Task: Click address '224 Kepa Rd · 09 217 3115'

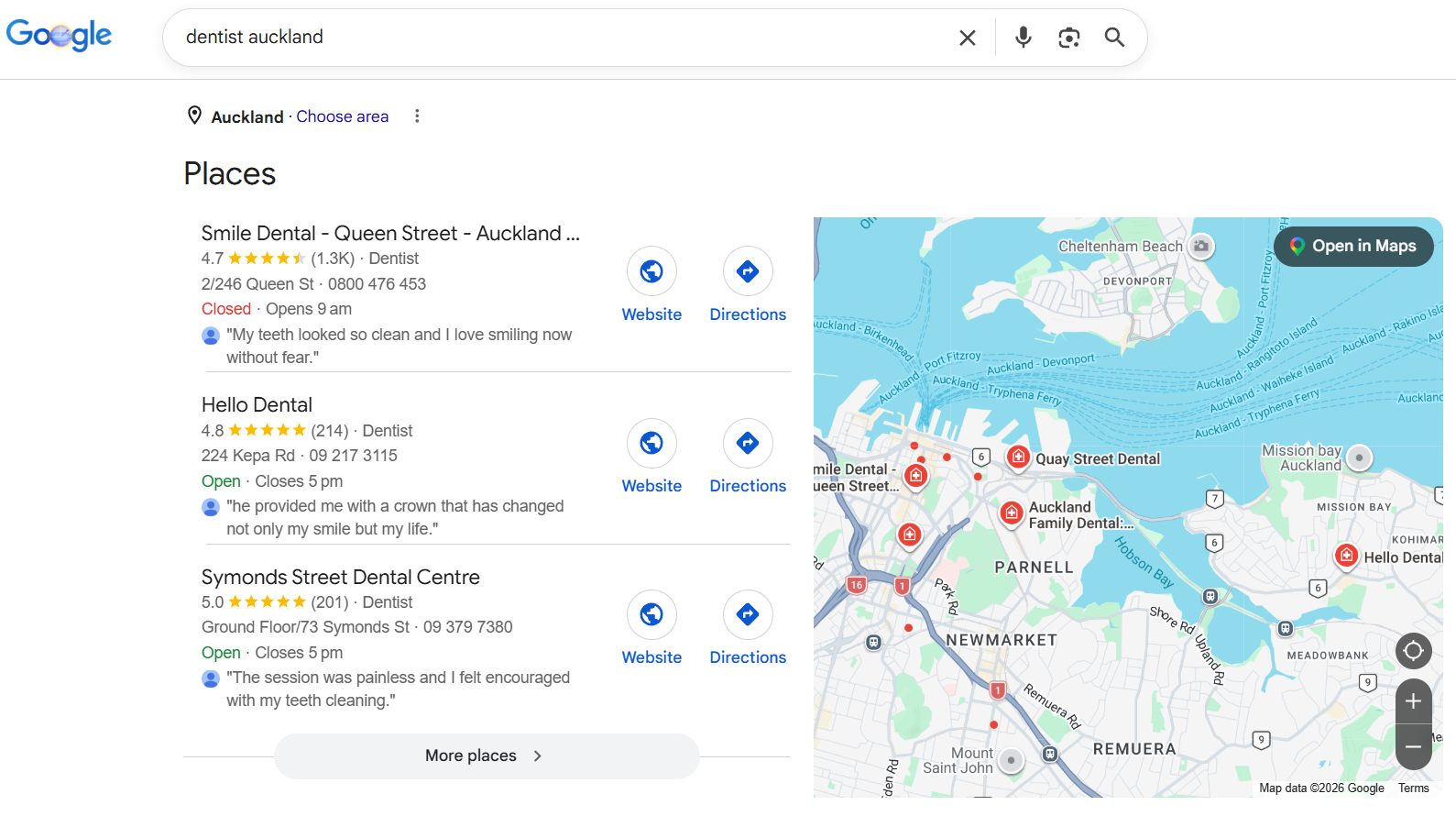Action: [x=300, y=456]
